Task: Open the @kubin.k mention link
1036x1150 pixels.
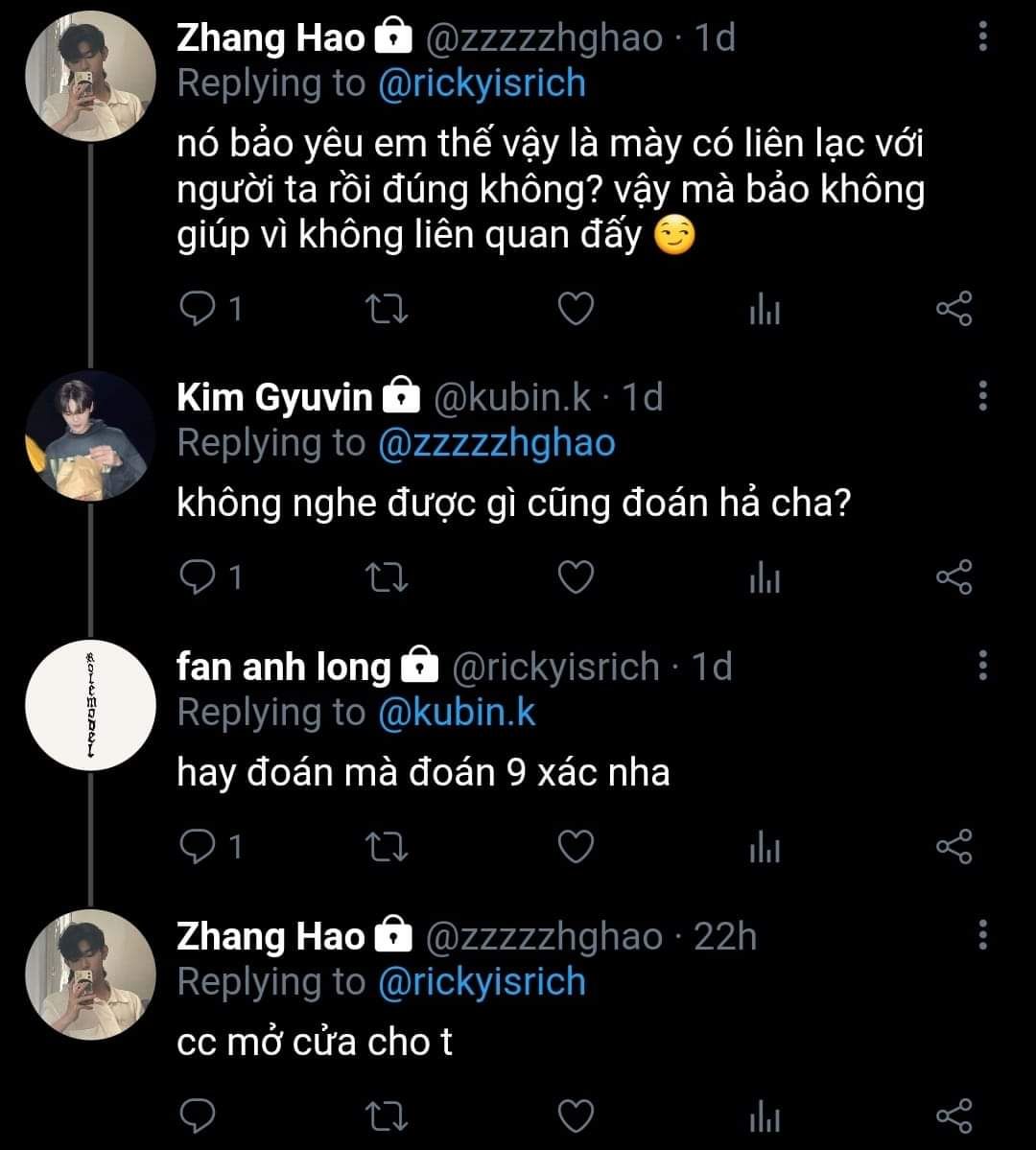Action: [457, 713]
